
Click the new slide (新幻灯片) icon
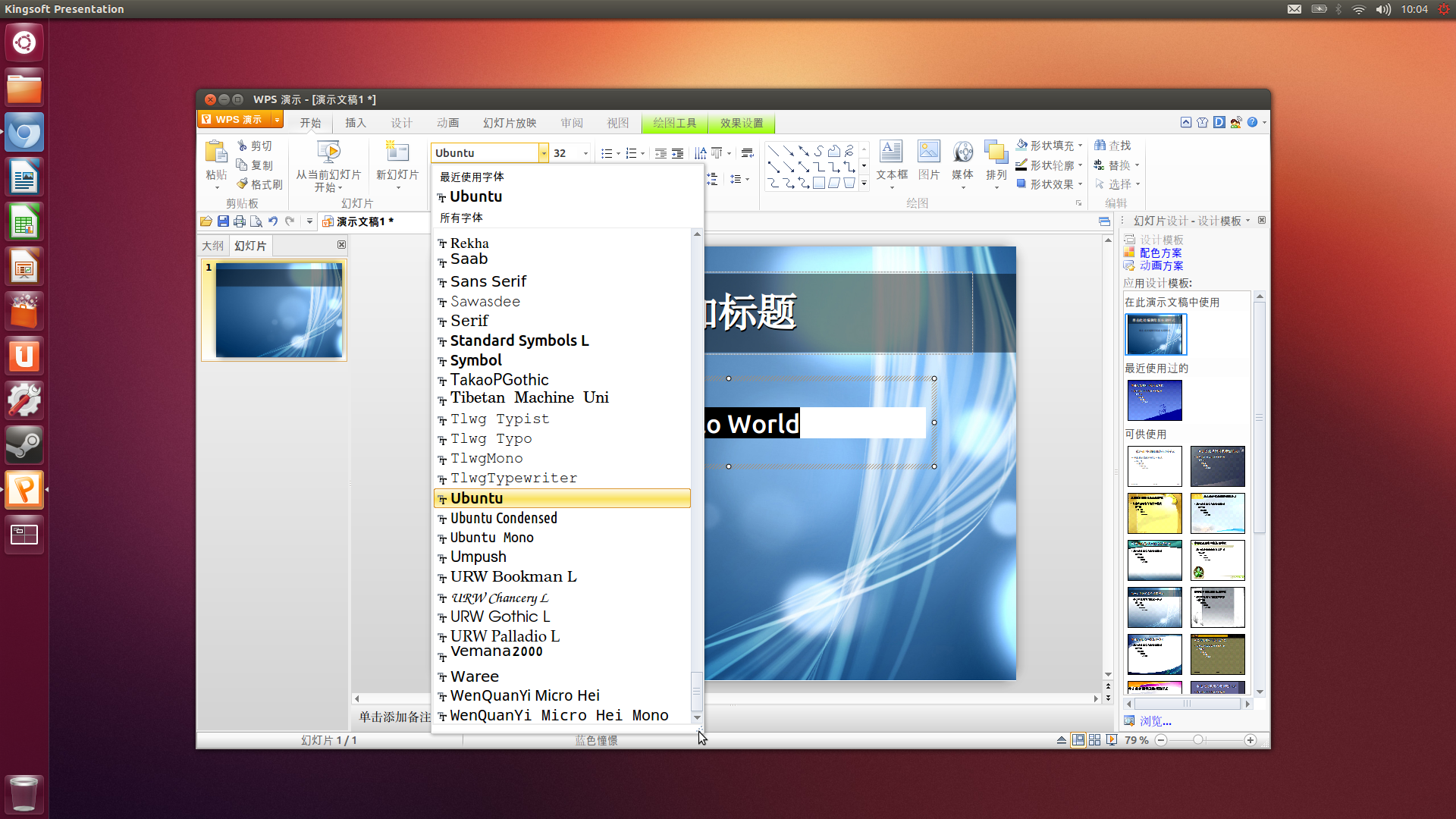397,152
